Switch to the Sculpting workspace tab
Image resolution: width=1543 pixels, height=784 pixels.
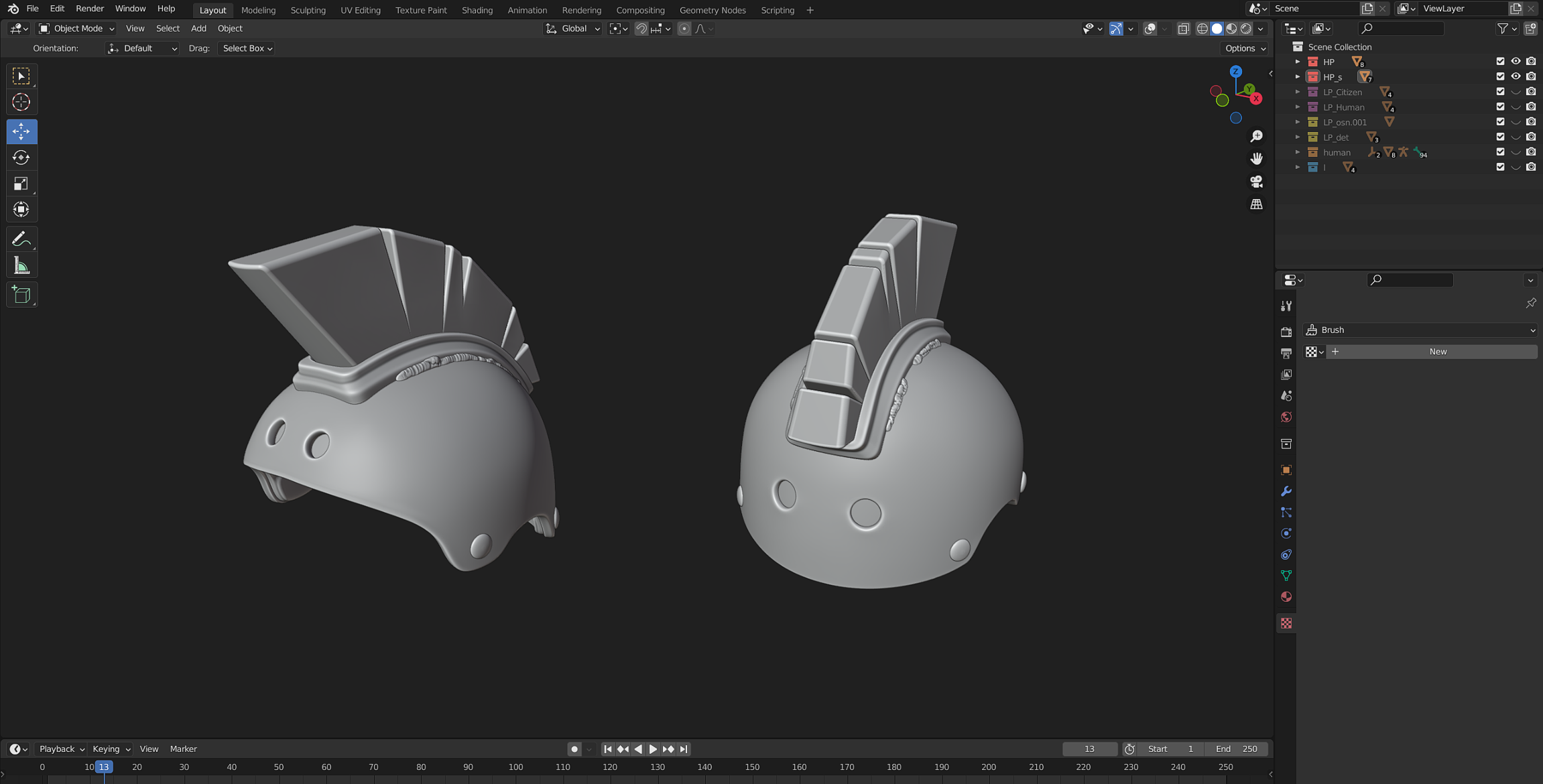(x=308, y=10)
